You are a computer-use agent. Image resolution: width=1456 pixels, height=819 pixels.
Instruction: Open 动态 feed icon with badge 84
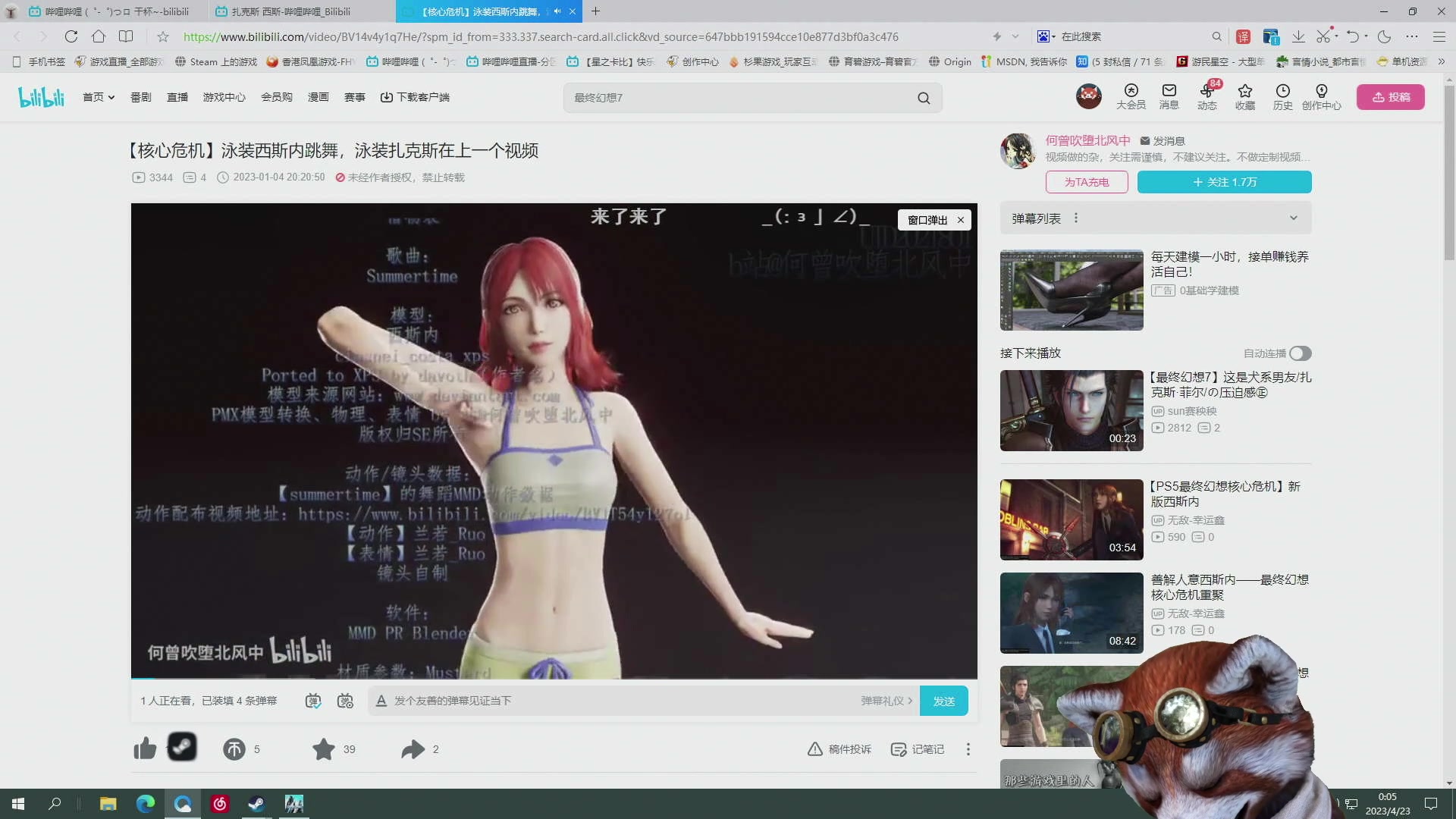click(1207, 97)
